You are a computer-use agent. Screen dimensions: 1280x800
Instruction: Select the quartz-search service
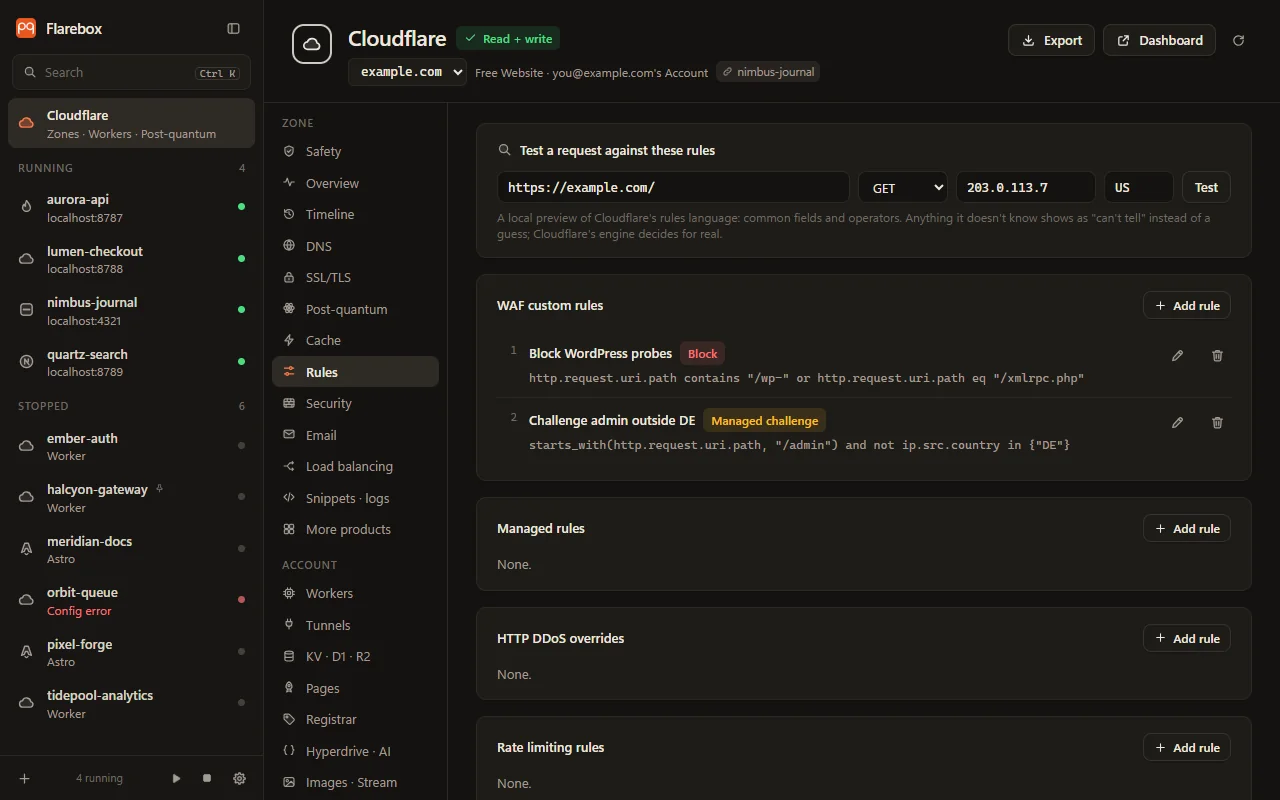[132, 362]
